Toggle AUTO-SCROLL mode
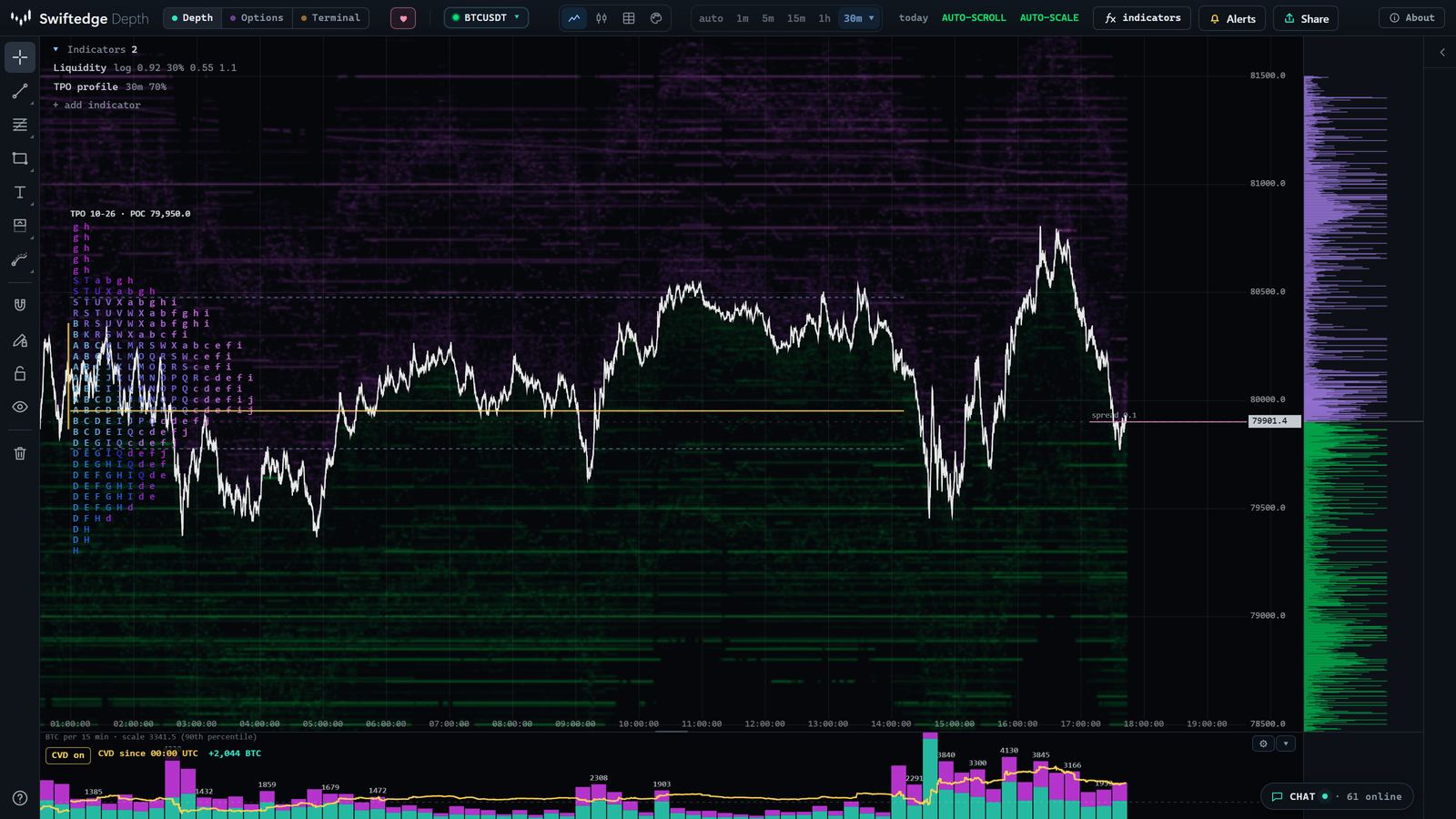 coord(974,18)
